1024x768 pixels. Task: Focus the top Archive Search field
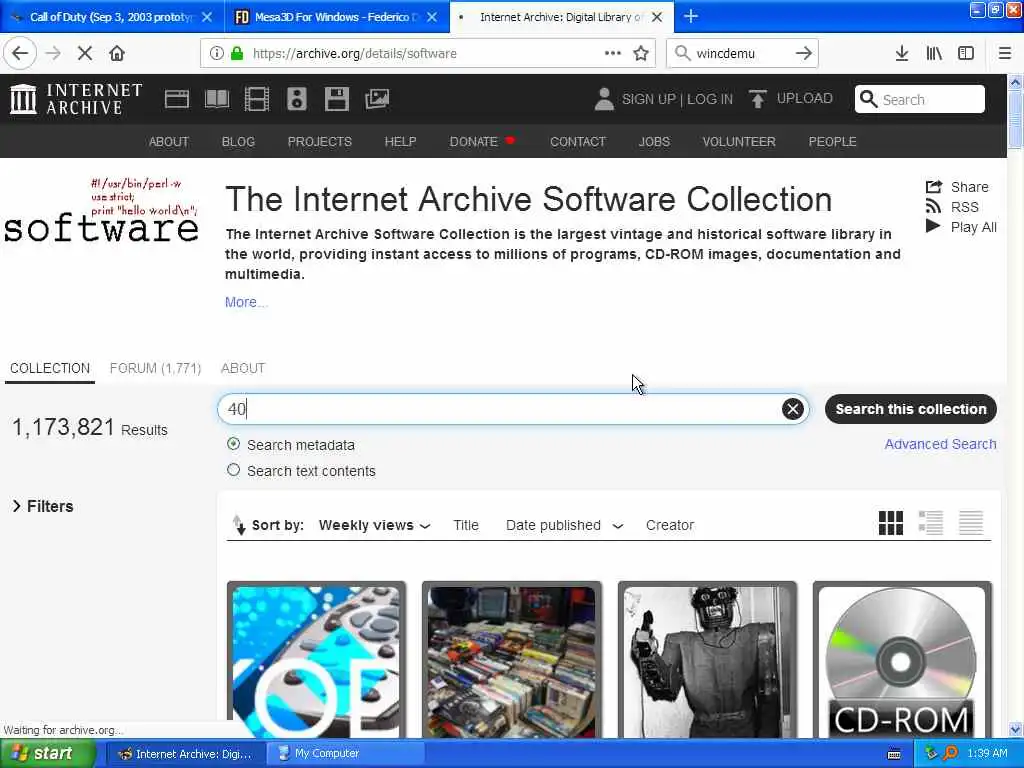click(920, 99)
